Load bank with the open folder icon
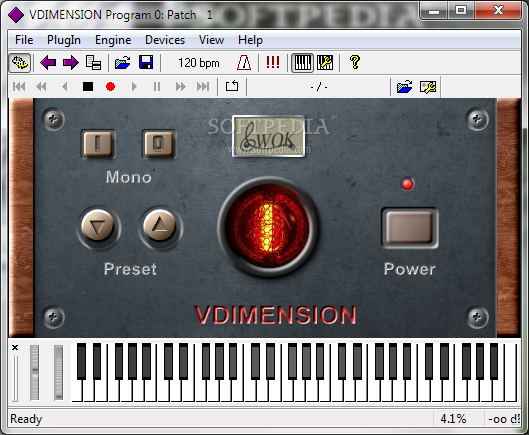The height and width of the screenshot is (435, 529). click(x=122, y=63)
